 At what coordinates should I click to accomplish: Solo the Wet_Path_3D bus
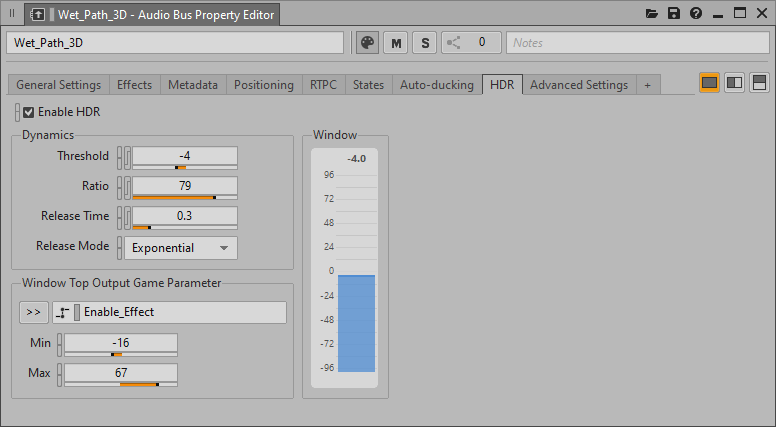click(x=425, y=43)
